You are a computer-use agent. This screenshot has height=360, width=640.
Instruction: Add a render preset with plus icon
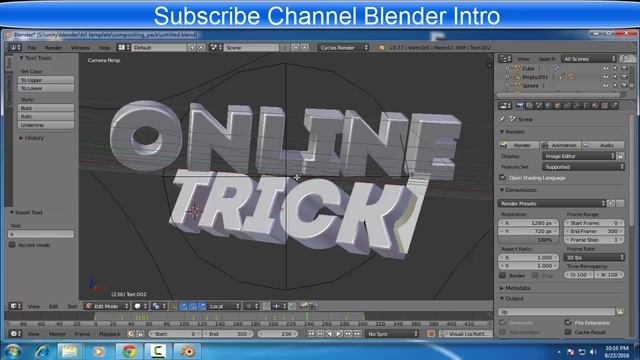coord(611,203)
